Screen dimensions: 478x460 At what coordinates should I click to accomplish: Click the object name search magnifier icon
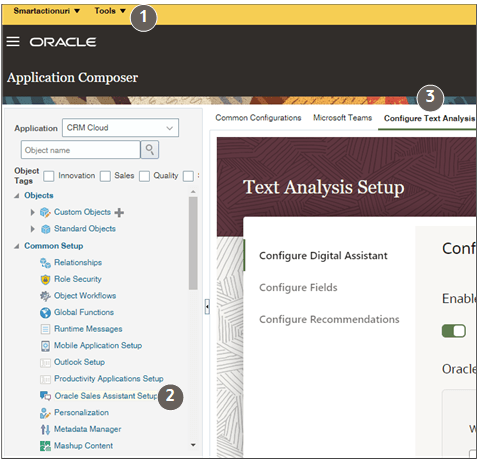coord(150,150)
